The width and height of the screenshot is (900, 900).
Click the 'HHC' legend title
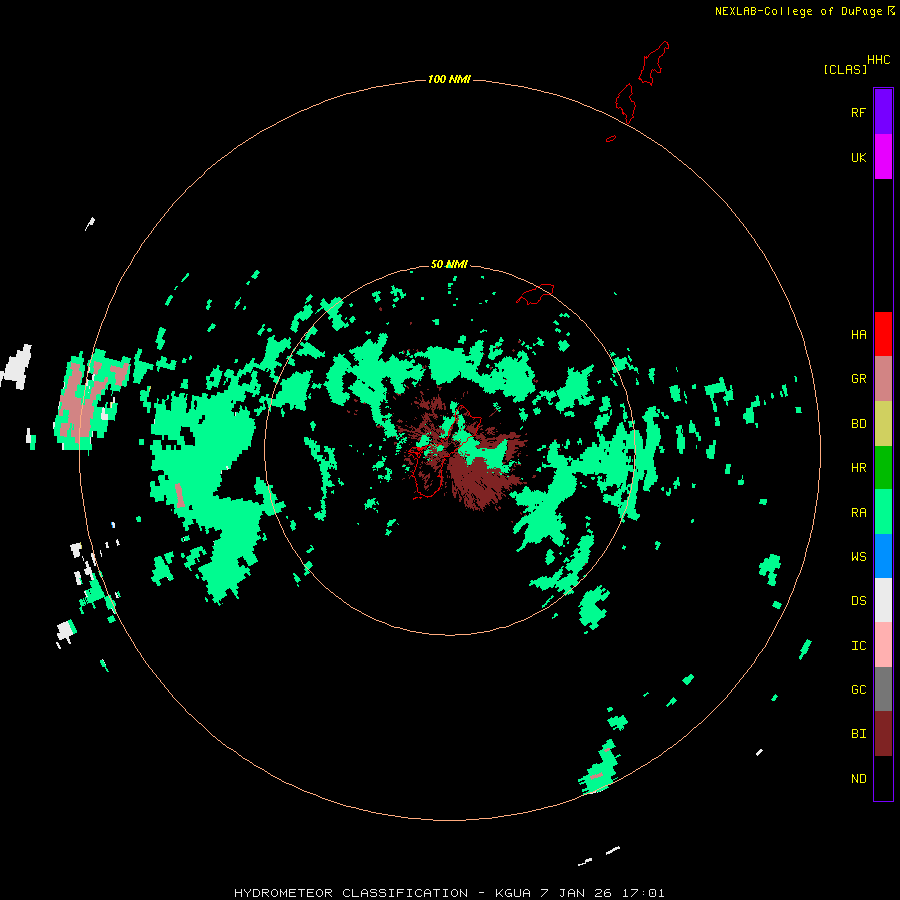pyautogui.click(x=878, y=60)
